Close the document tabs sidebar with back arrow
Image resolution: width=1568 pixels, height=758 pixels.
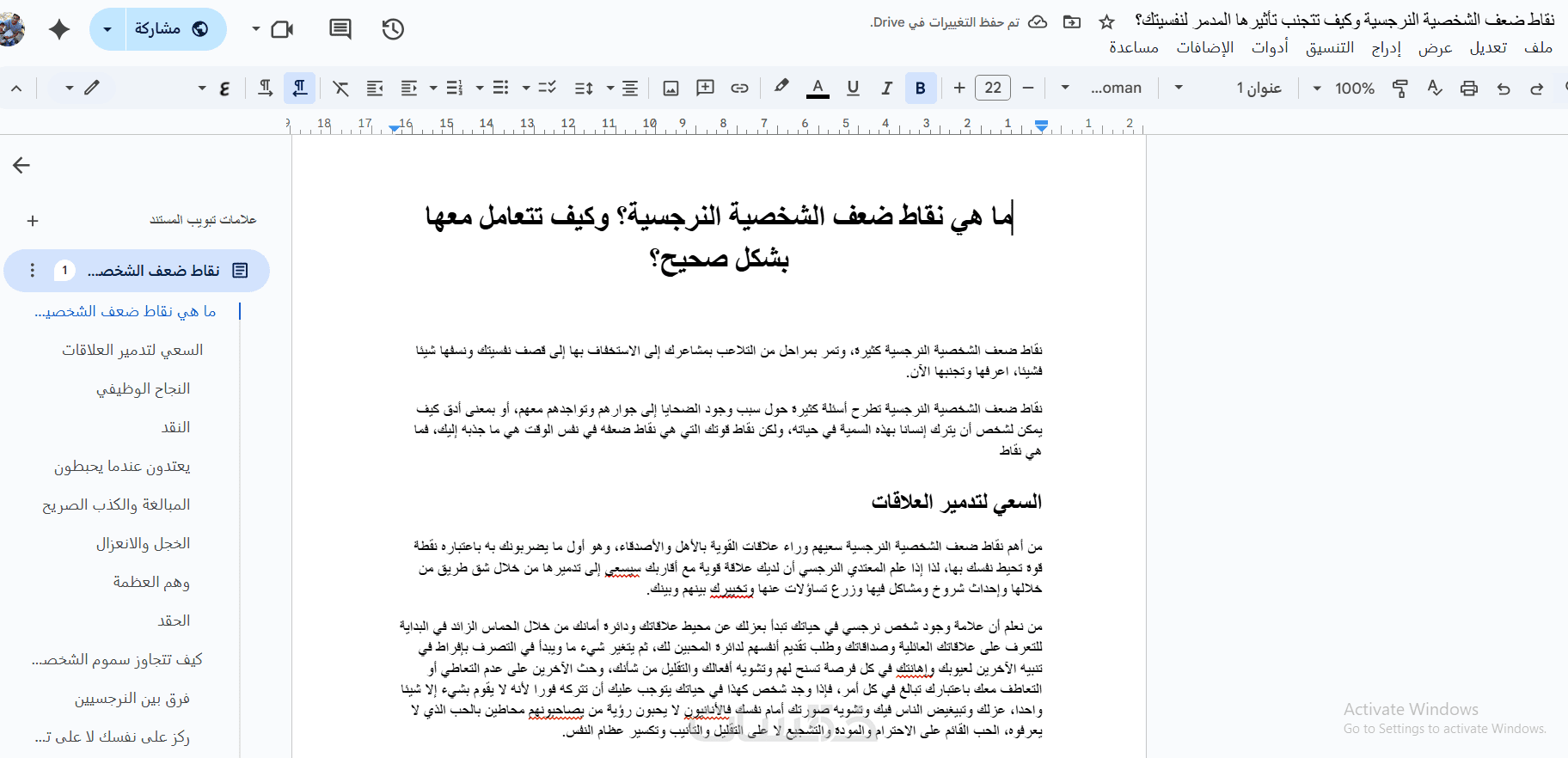[21, 165]
